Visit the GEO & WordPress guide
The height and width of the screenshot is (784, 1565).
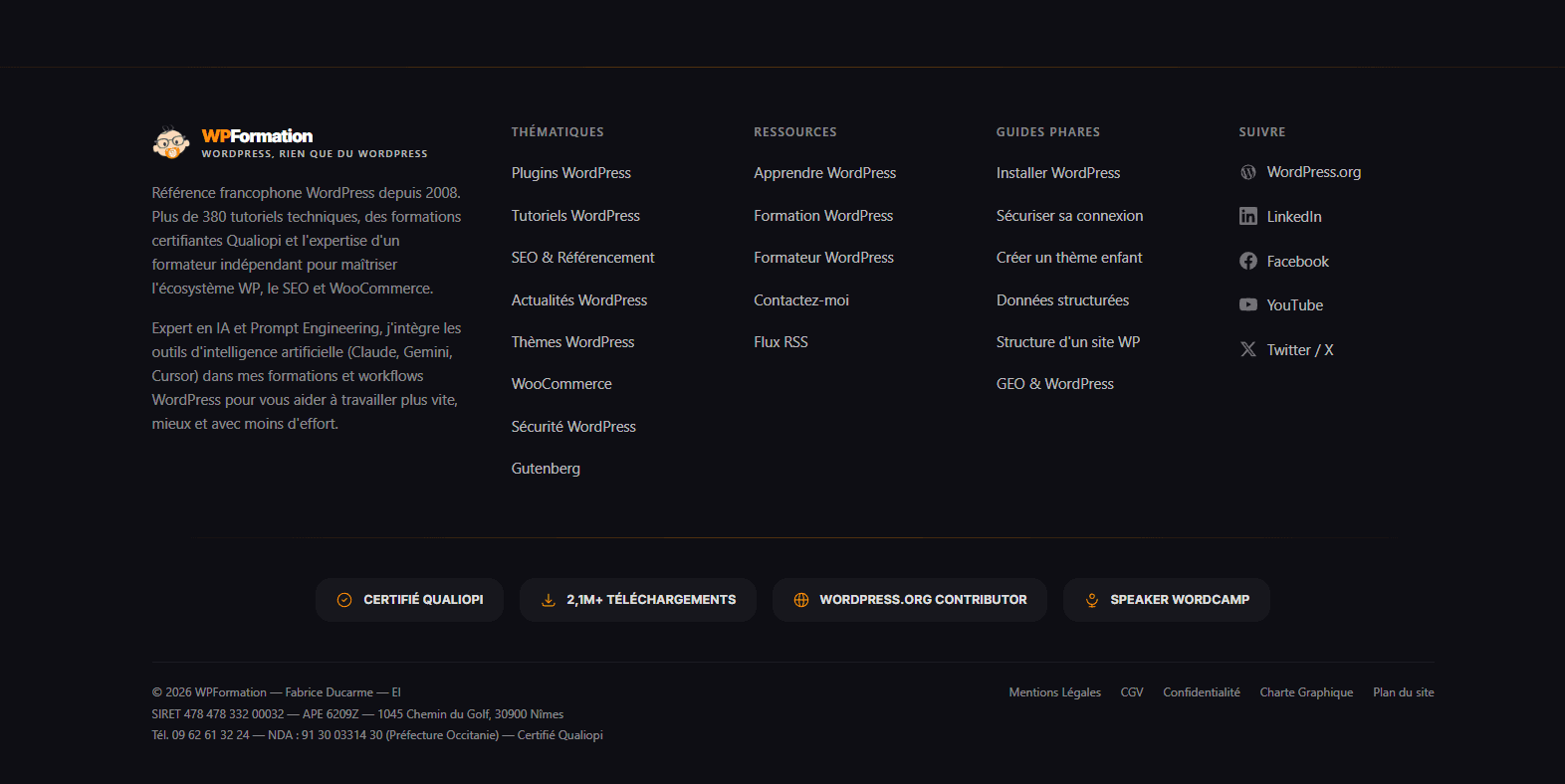tap(1054, 384)
